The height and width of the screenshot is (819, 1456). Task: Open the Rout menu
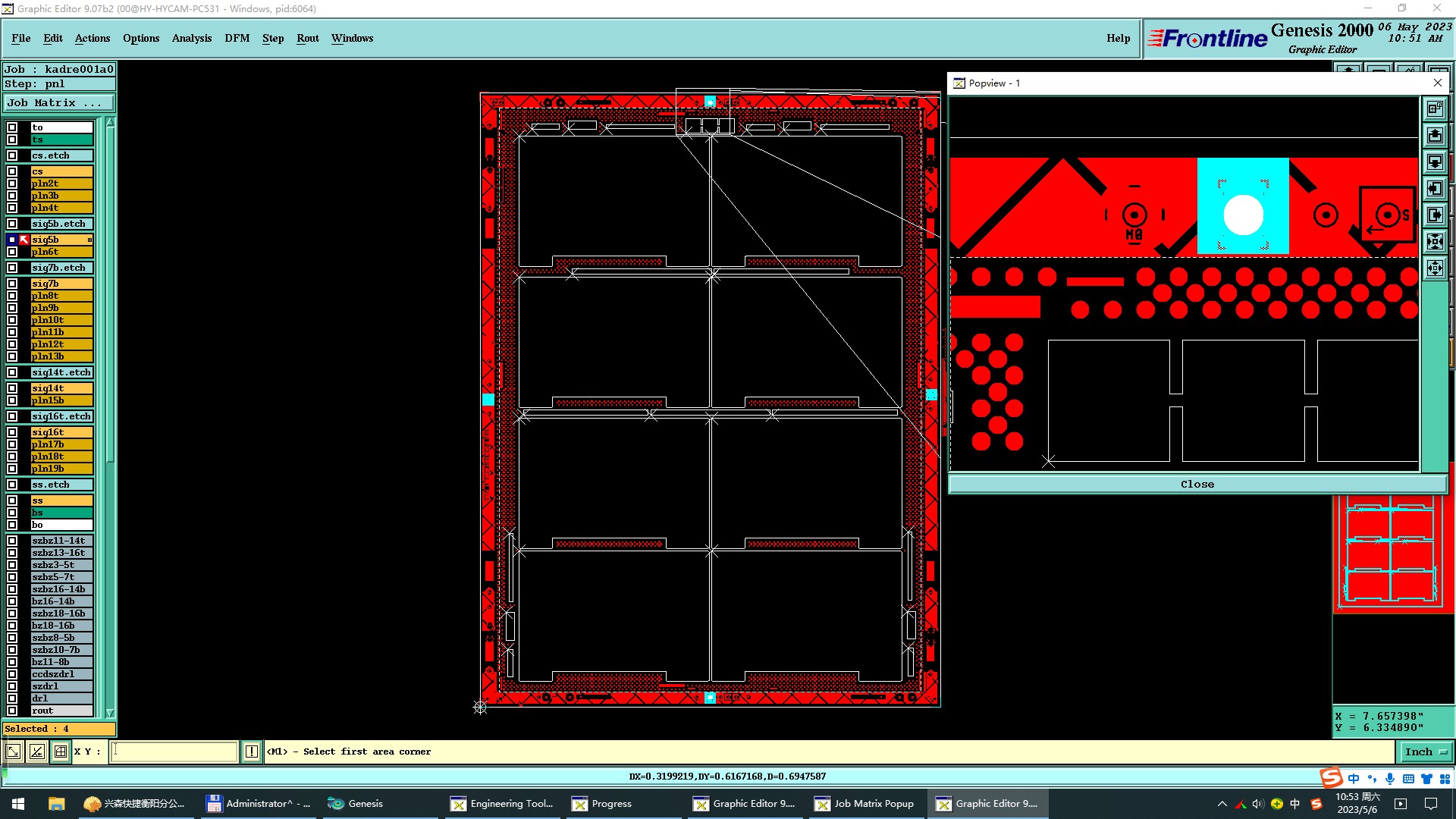(308, 38)
